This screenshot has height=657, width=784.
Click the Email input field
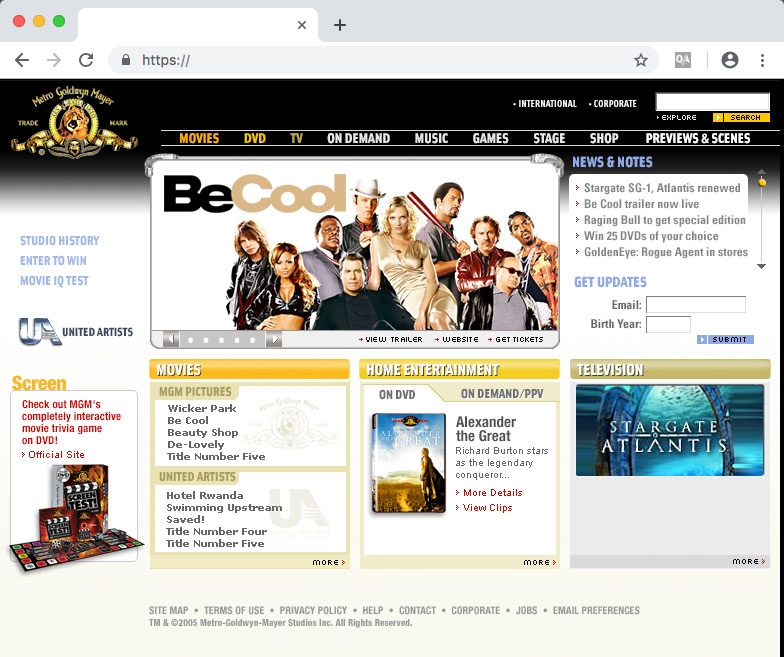click(x=696, y=304)
